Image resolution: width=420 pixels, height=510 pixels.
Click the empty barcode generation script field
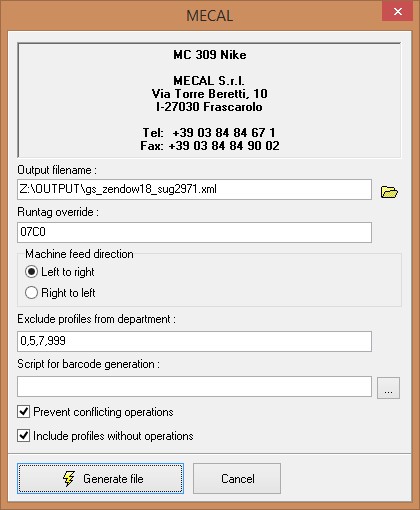click(x=194, y=386)
